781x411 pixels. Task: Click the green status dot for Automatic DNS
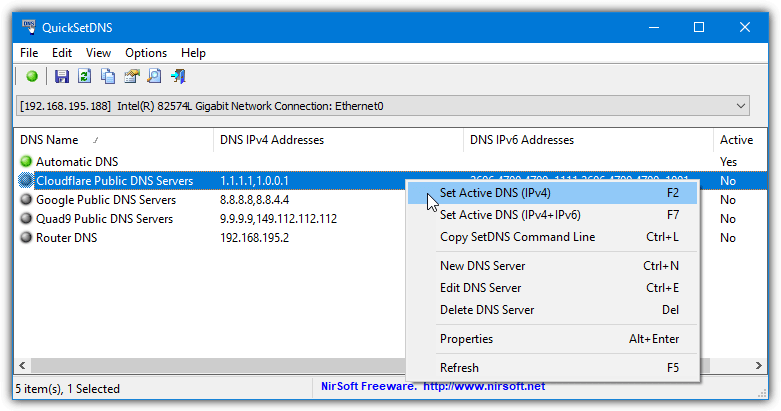[26, 161]
